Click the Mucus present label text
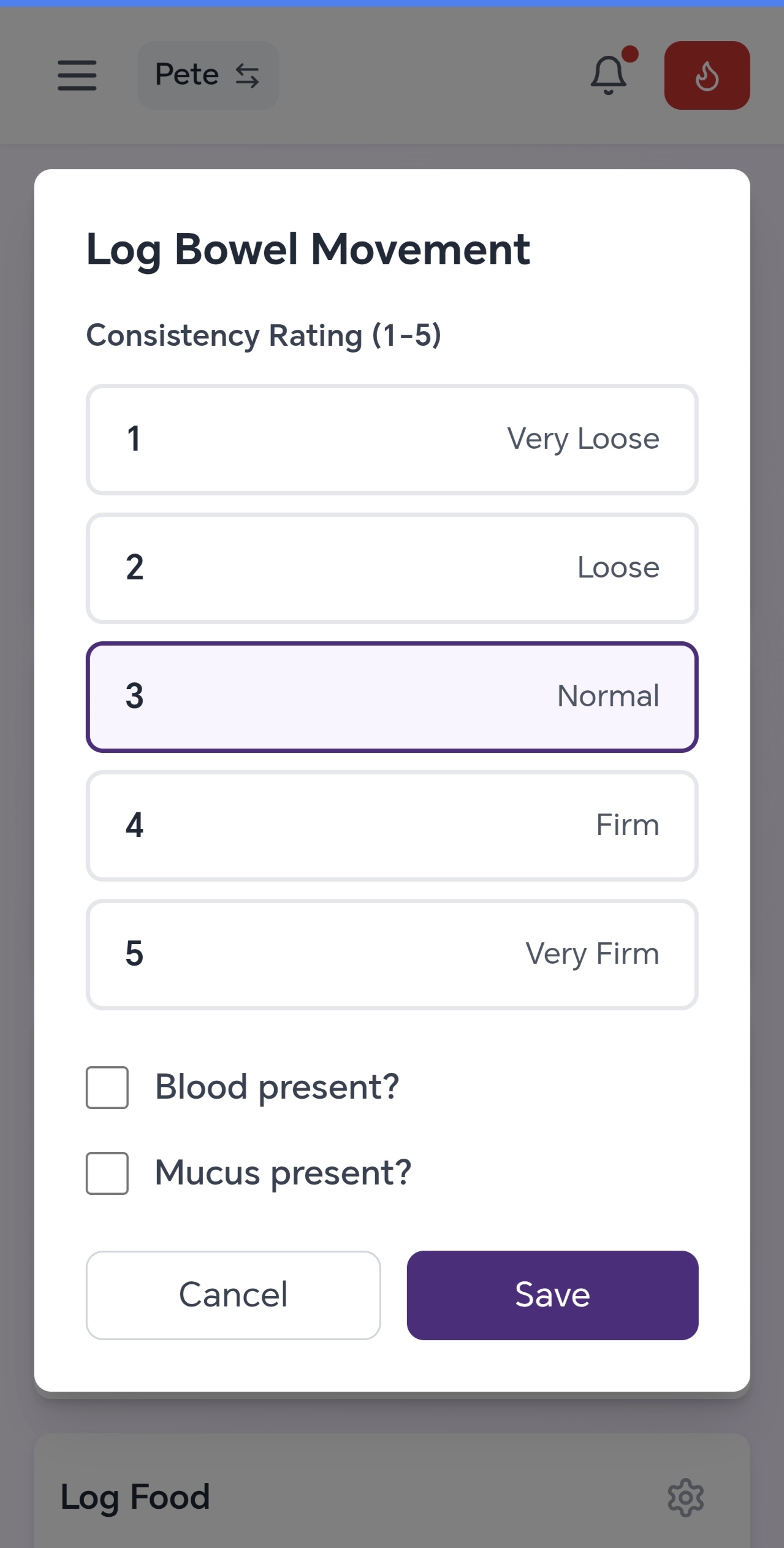The image size is (784, 1548). click(283, 1173)
